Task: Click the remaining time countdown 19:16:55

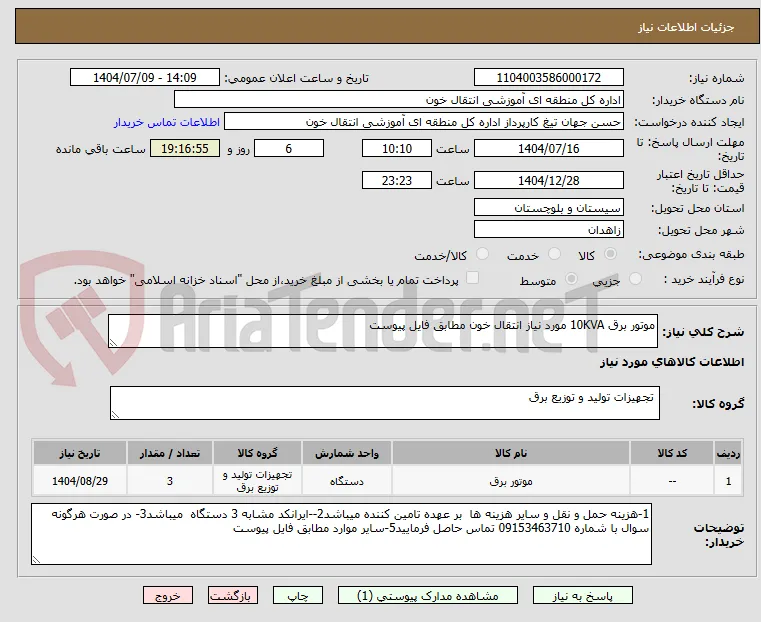Action: tap(185, 148)
